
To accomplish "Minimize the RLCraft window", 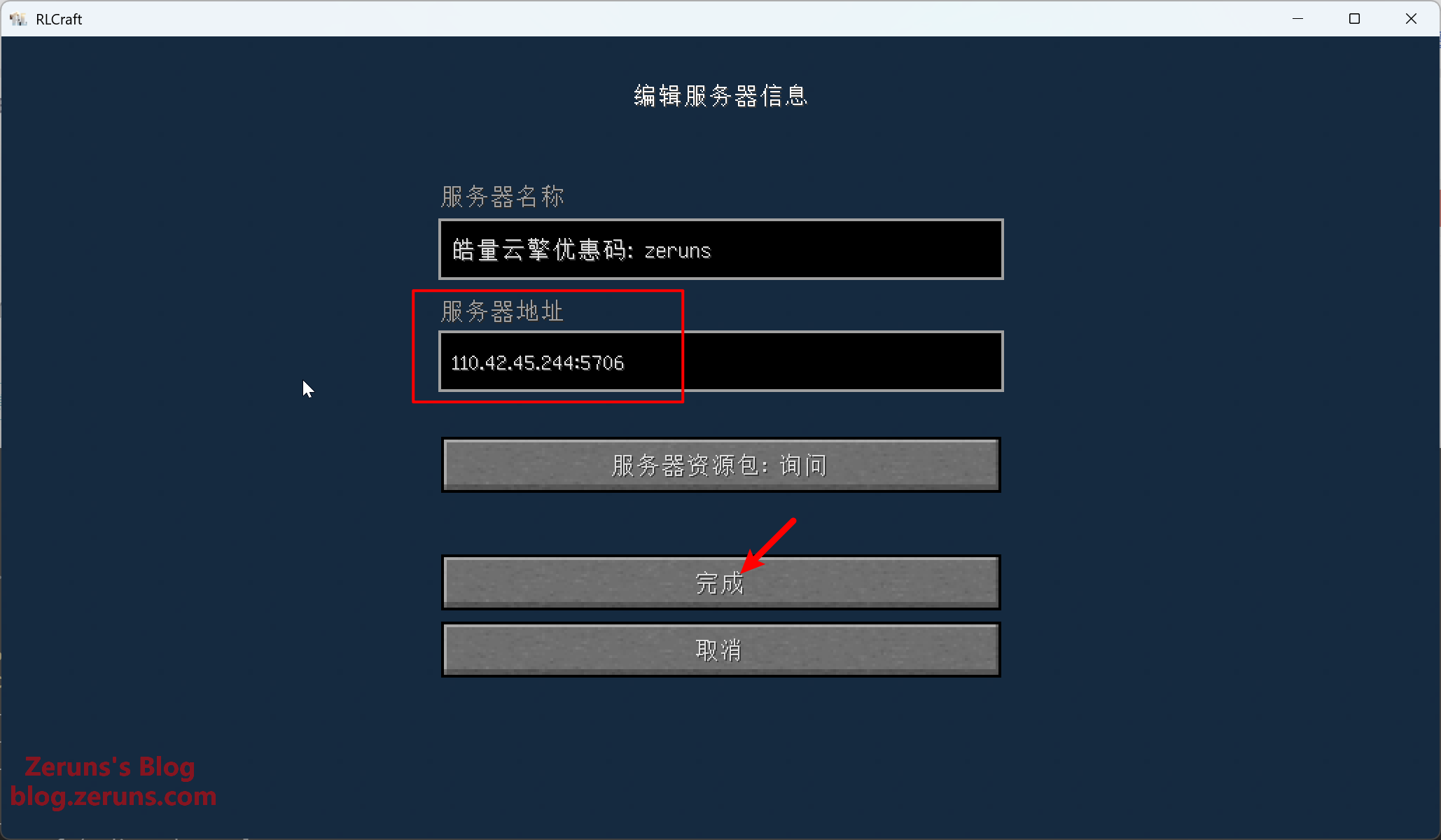I will (1297, 19).
